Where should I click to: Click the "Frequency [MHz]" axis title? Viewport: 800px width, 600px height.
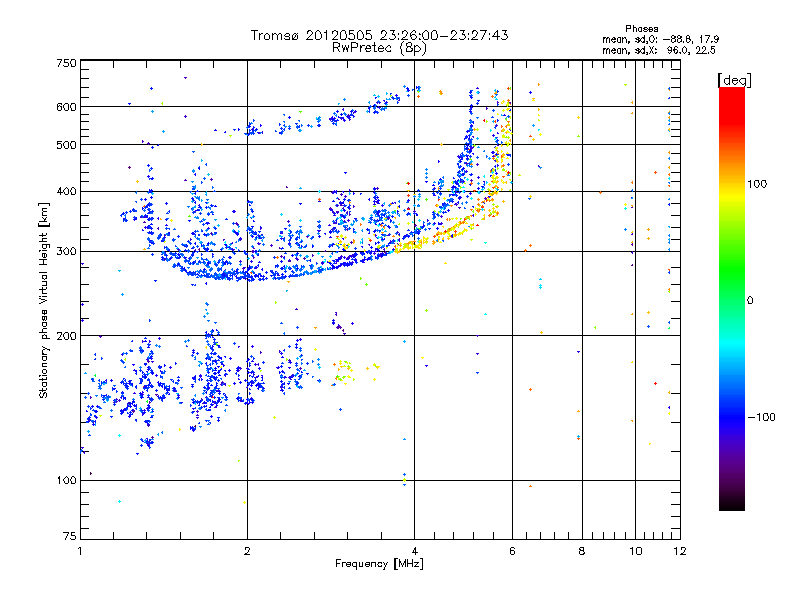pos(379,564)
